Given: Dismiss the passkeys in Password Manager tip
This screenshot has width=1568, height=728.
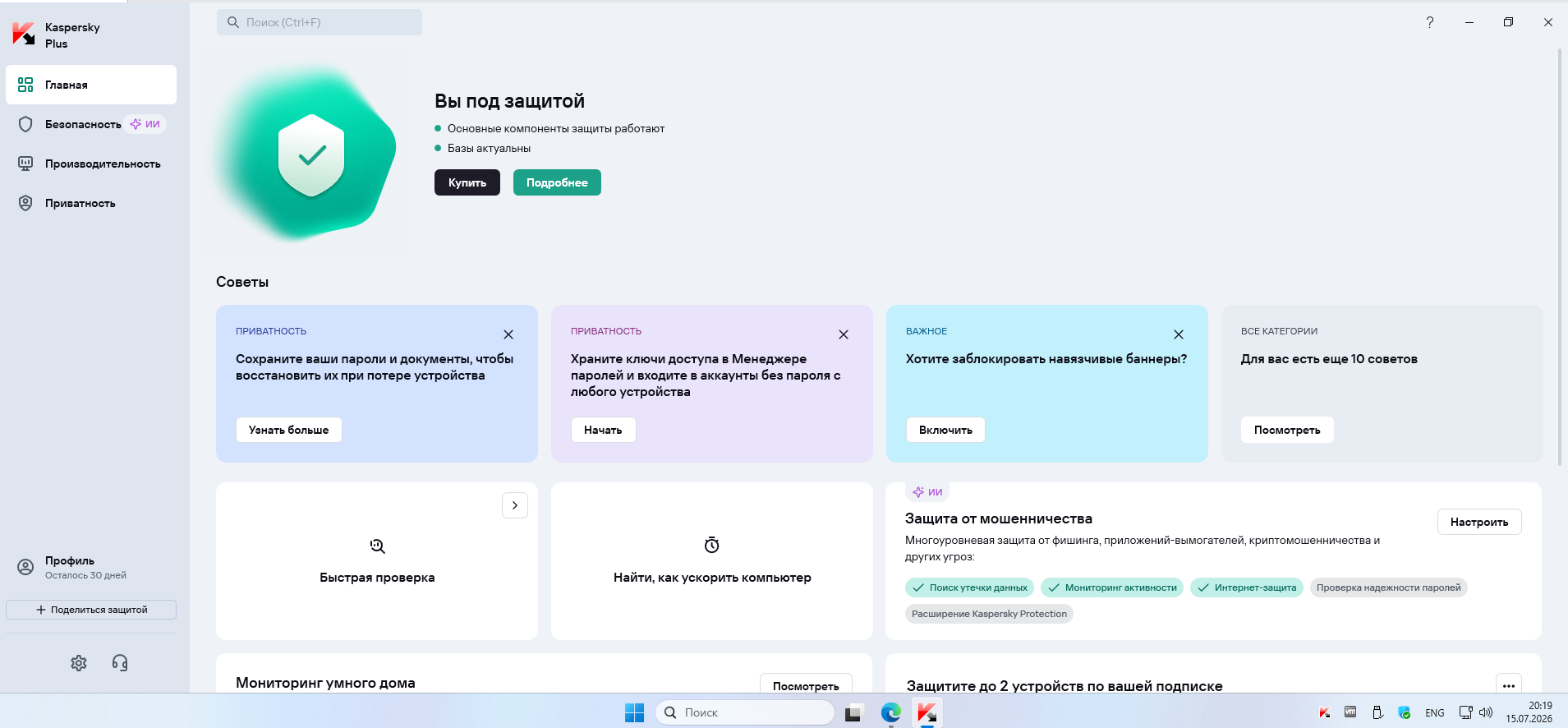Looking at the screenshot, I should (844, 334).
